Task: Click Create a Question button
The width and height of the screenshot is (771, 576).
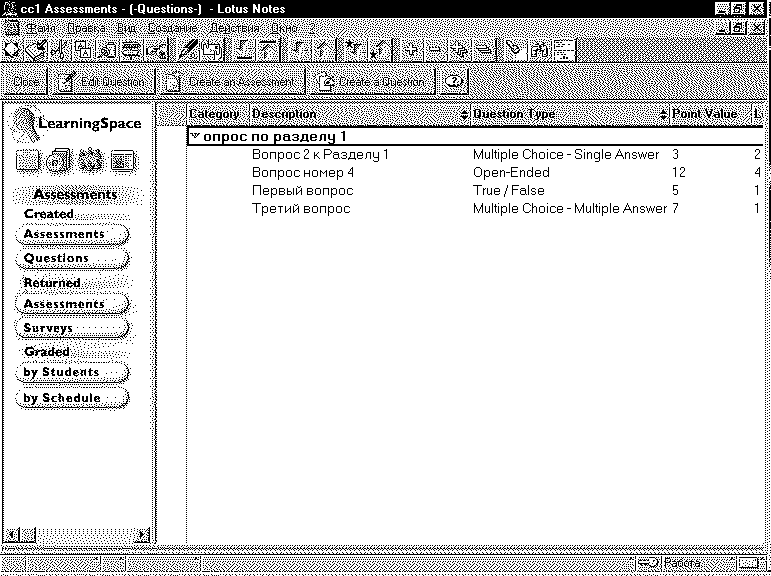Action: (x=372, y=82)
